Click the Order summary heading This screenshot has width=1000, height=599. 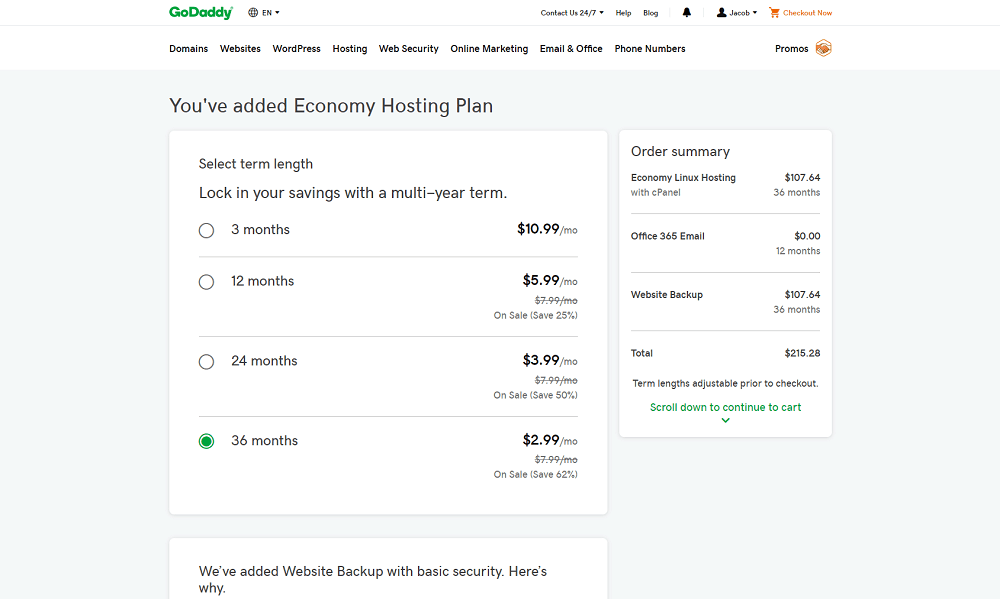click(x=680, y=151)
